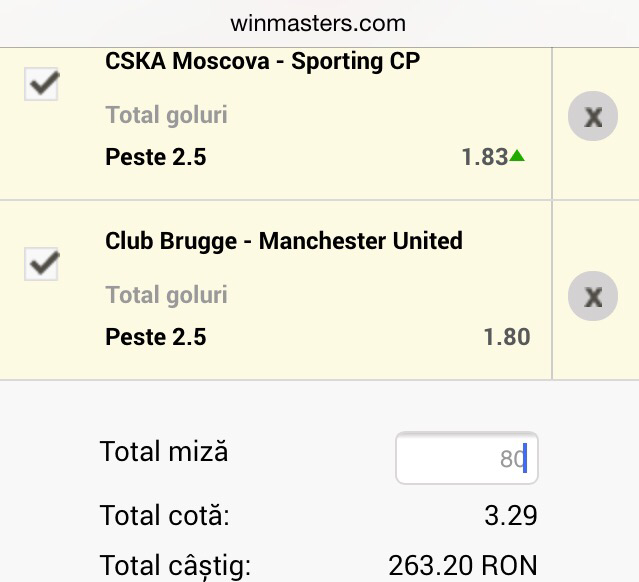
Task: Select Peste 2.5 under CSKA Moscova match
Action: pos(155,157)
